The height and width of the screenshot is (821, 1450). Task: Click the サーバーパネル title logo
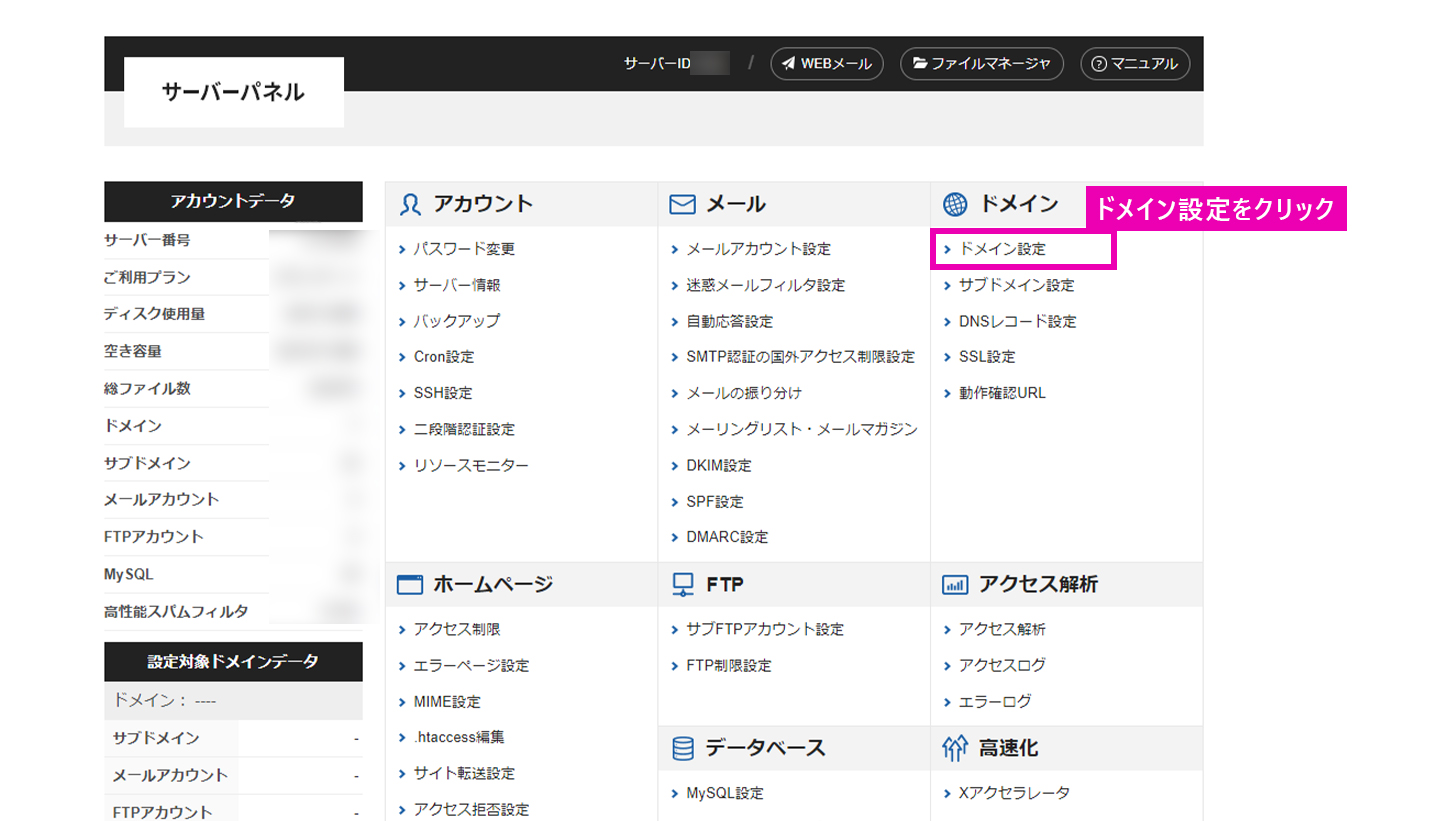click(233, 92)
